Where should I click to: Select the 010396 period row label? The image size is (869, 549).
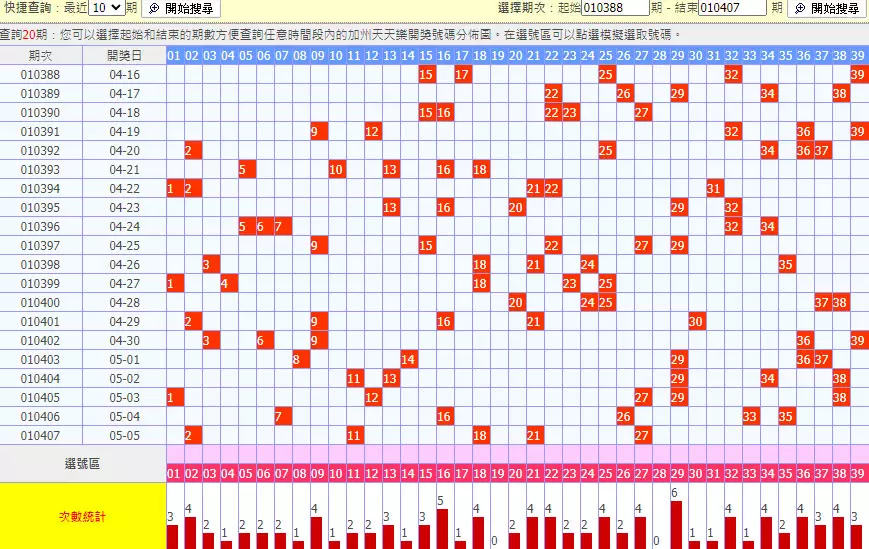pos(41,227)
